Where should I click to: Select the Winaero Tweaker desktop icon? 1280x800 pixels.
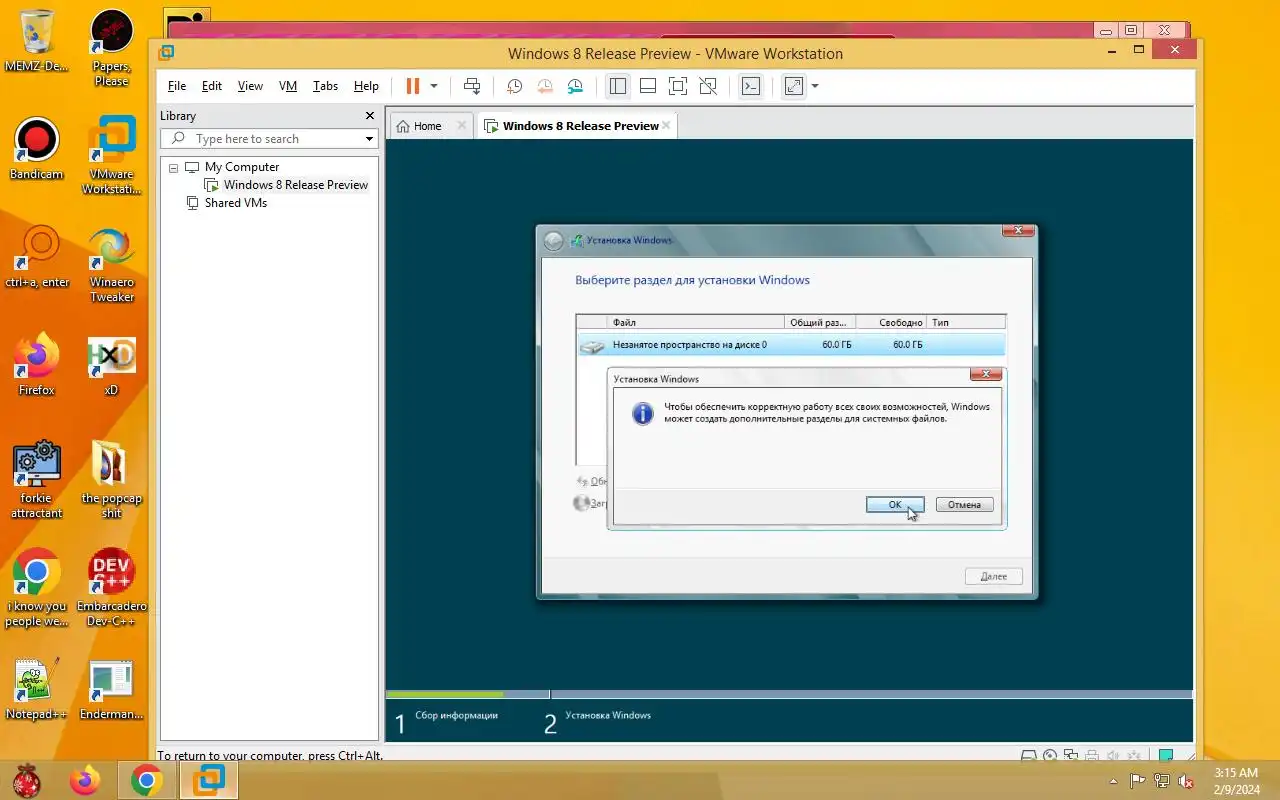click(112, 264)
